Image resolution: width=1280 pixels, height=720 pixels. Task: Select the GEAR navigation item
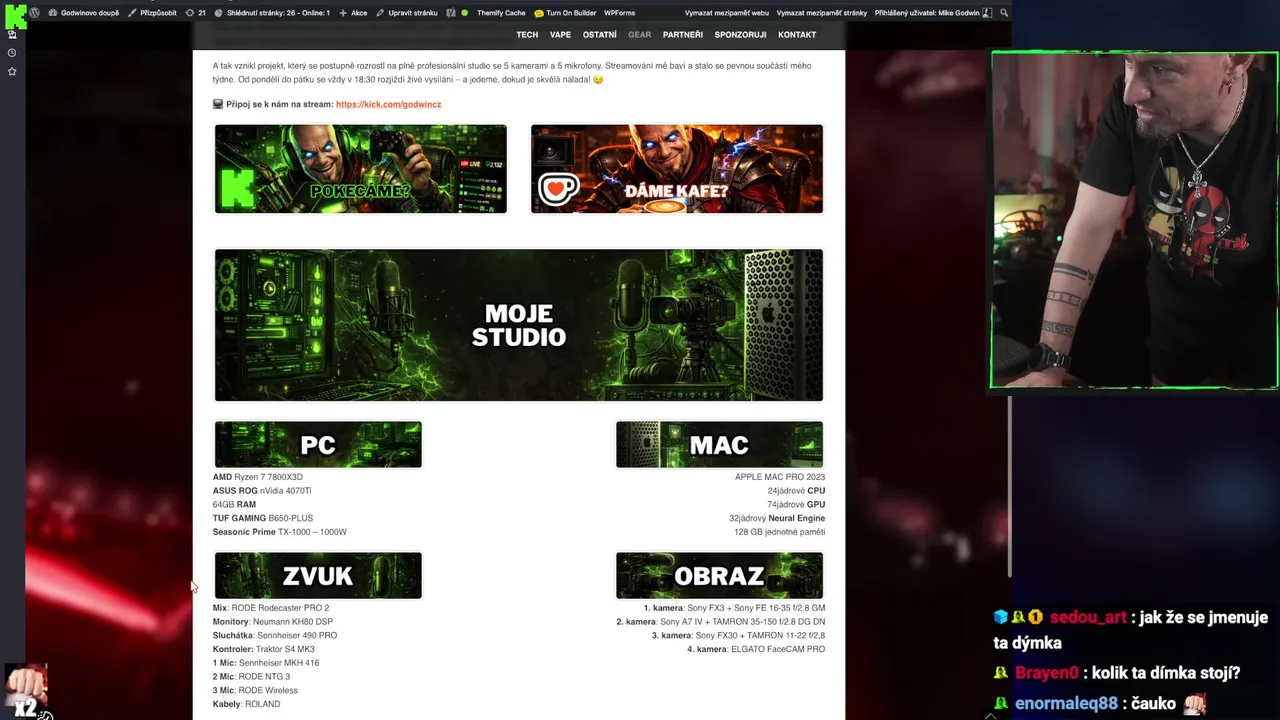639,35
